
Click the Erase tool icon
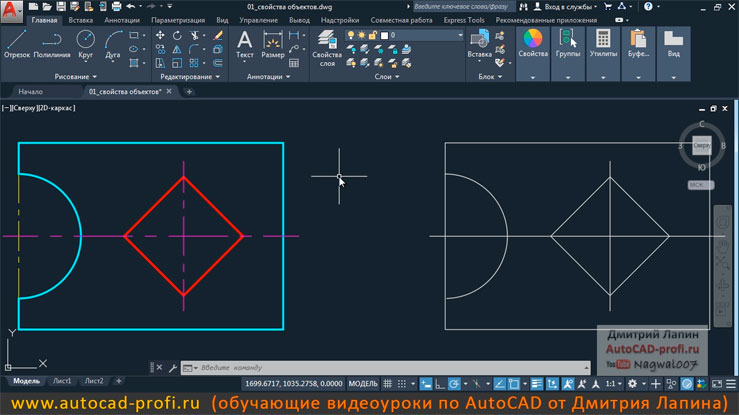(x=218, y=35)
